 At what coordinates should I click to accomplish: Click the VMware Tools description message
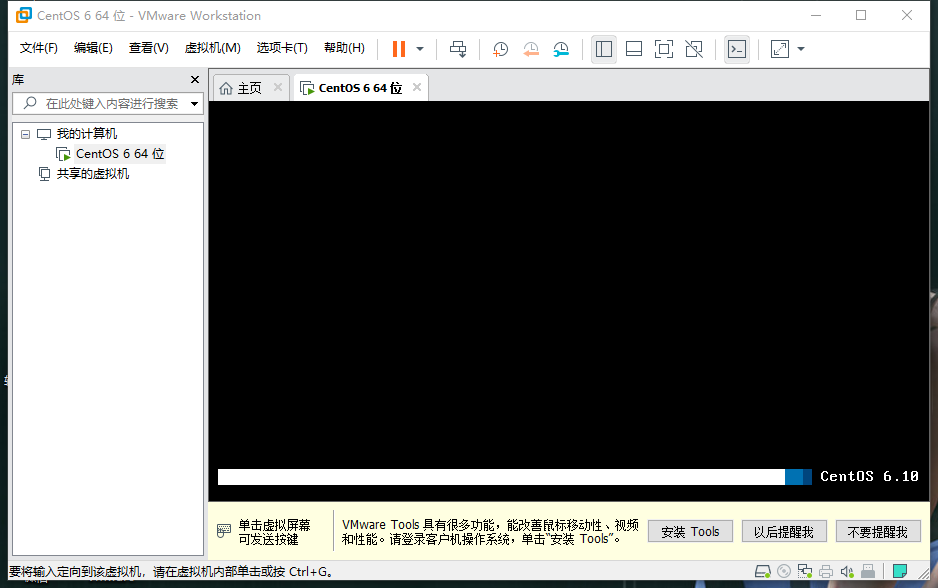490,532
